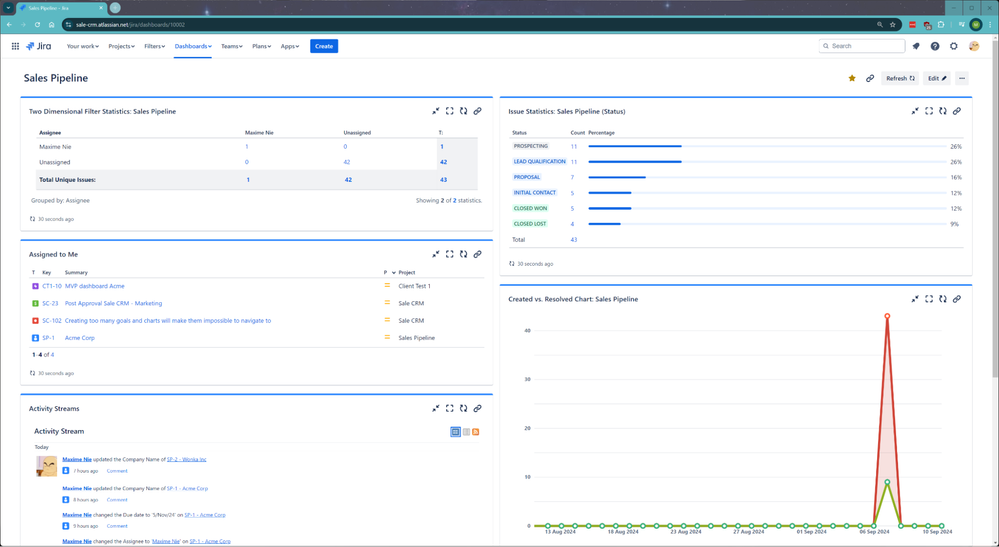The height and width of the screenshot is (547, 999).
Task: Refresh the Assigned to Me gadget
Action: tap(463, 254)
